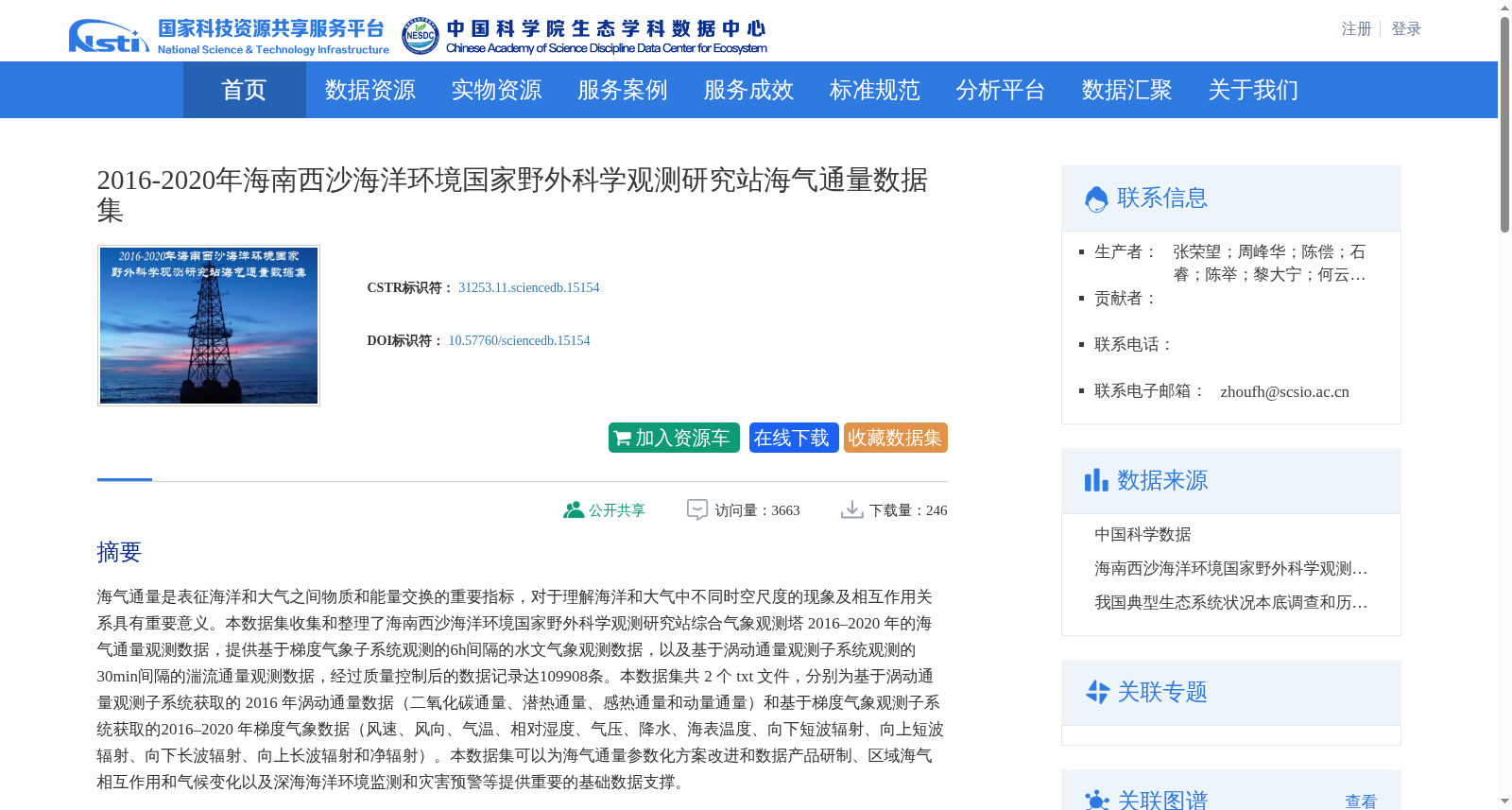Click the contact email zhoufh@scsio.ac.cn
Screen dimensions: 1512x810
[1284, 392]
